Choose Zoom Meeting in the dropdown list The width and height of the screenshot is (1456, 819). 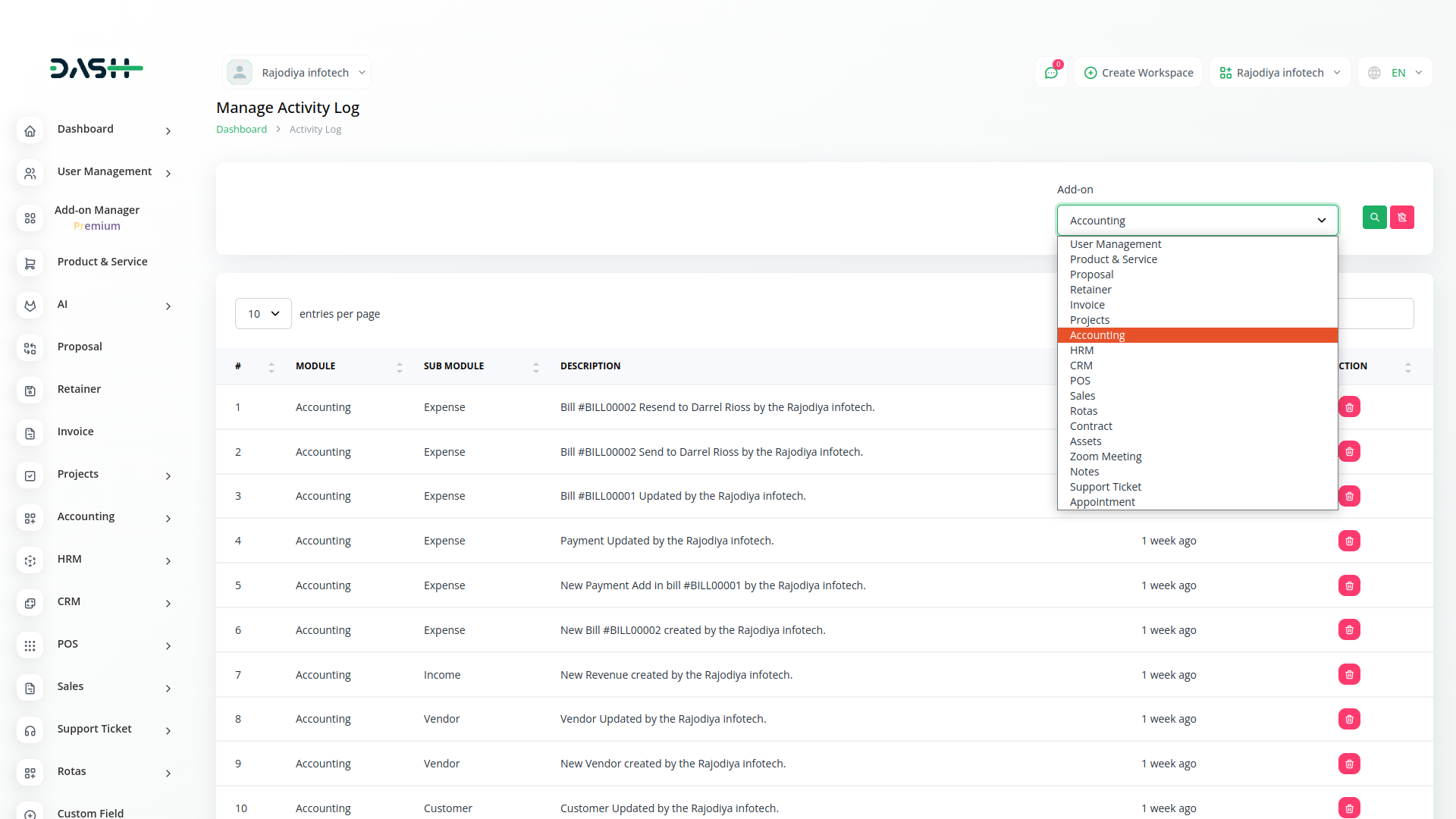(x=1106, y=457)
